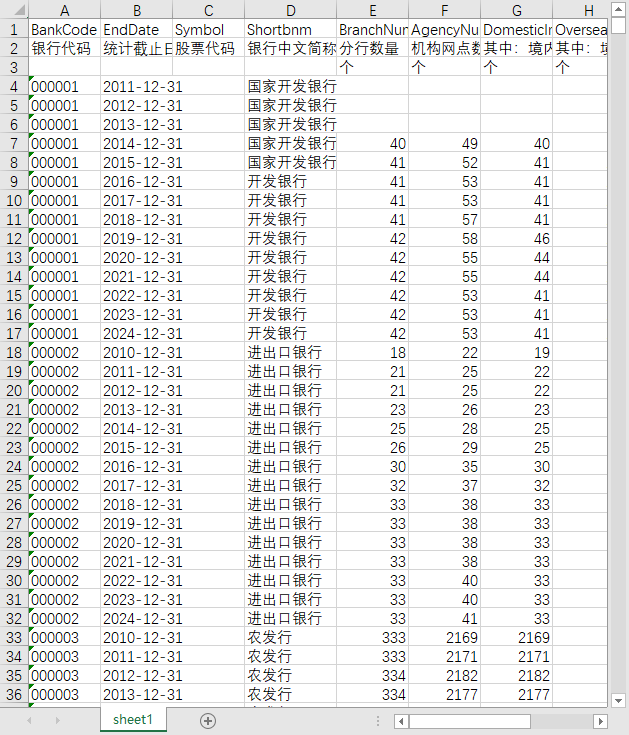The height and width of the screenshot is (735, 629).
Task: Click the Shortbnm header cell
Action: [x=291, y=30]
